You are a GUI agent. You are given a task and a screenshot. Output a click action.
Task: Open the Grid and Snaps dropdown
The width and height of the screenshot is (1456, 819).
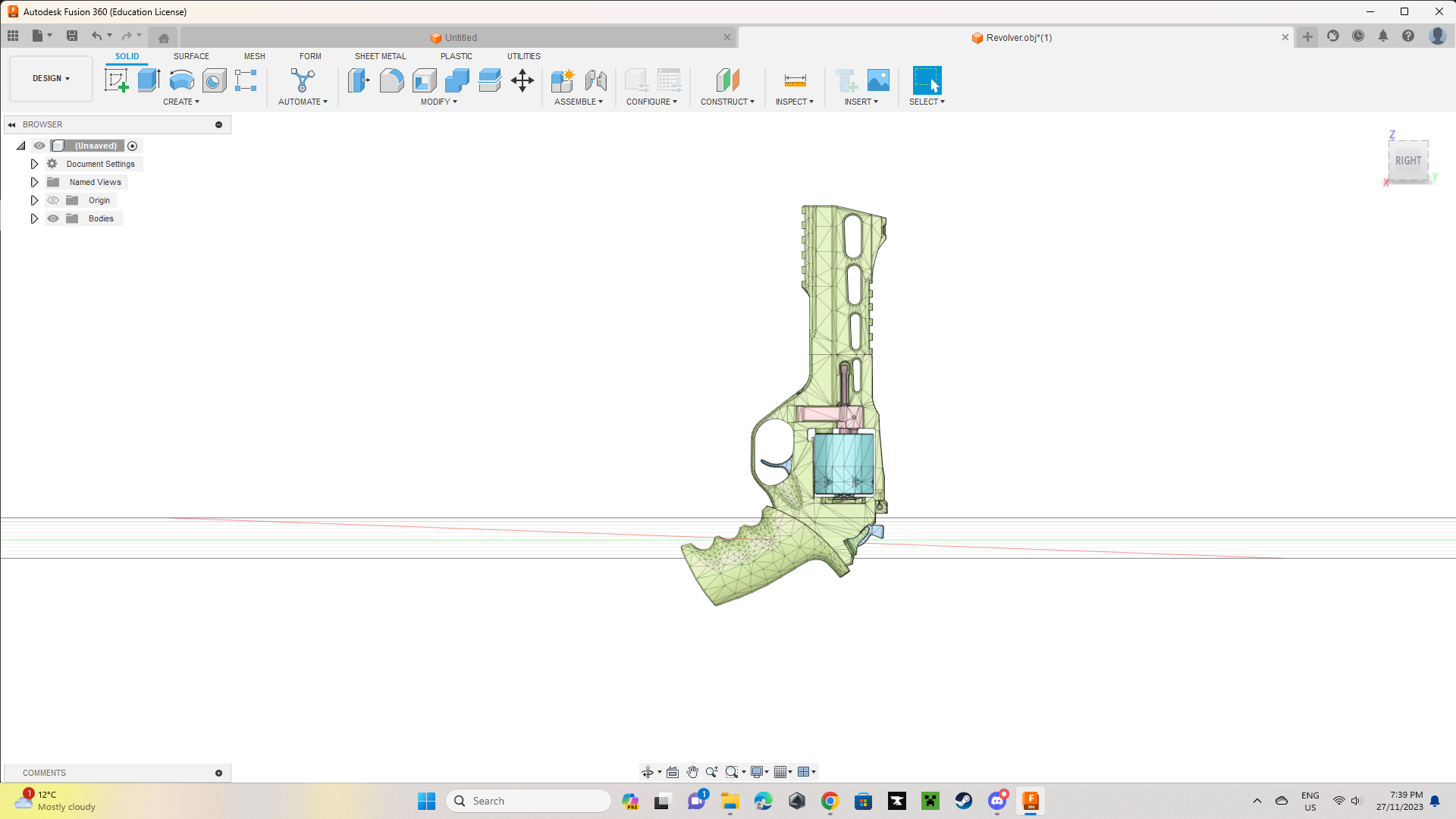click(783, 772)
